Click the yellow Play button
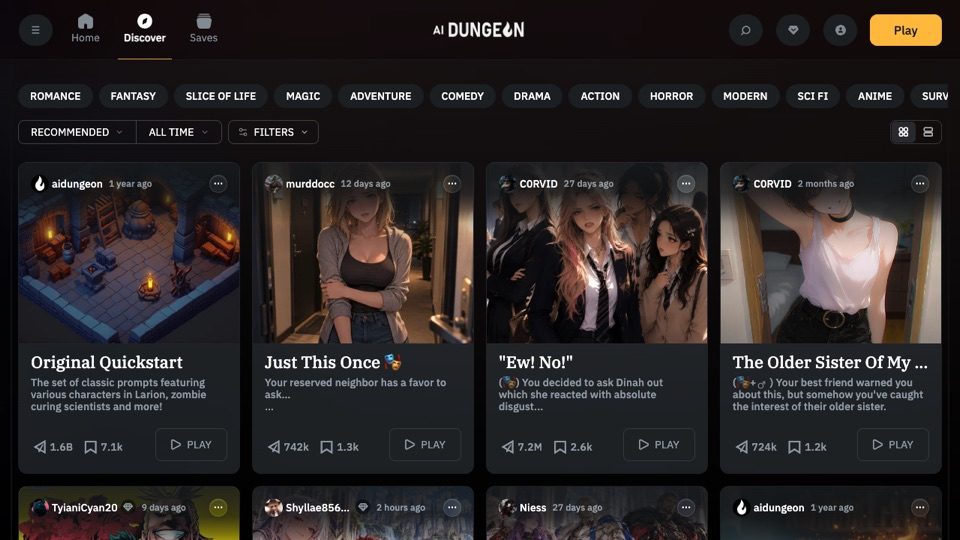This screenshot has height=540, width=960. pyautogui.click(x=906, y=30)
